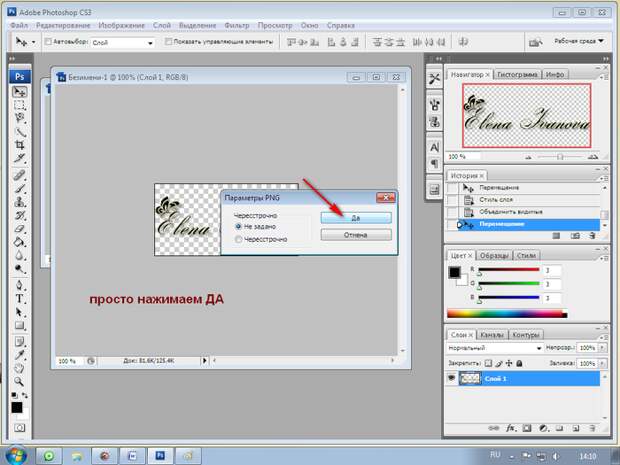
Task: Switch to the Гистограмма tab
Action: [x=517, y=74]
